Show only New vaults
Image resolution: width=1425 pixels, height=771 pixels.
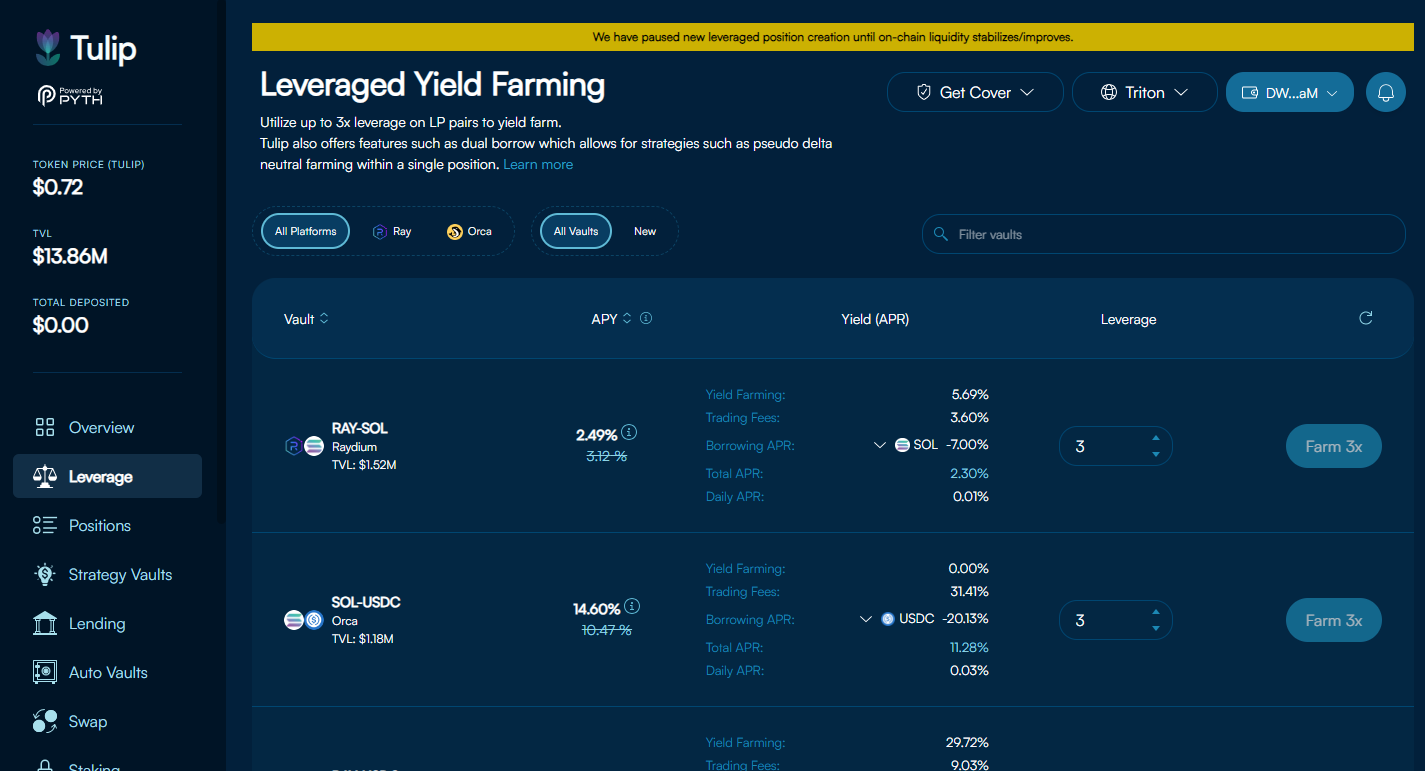645,231
